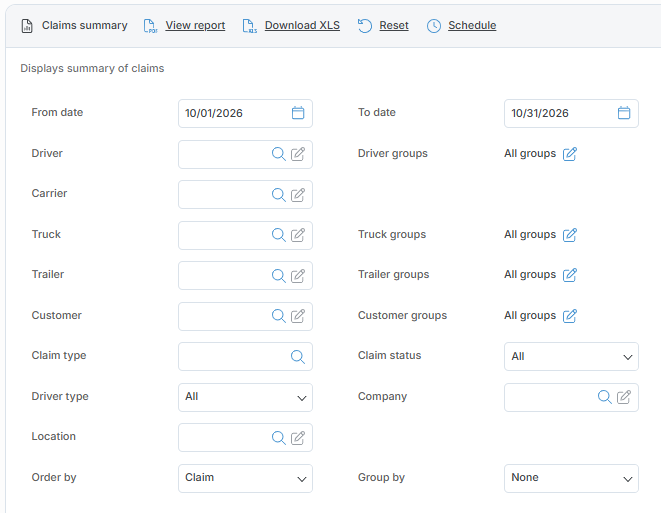Click the Claims summary document icon

[x=27, y=26]
